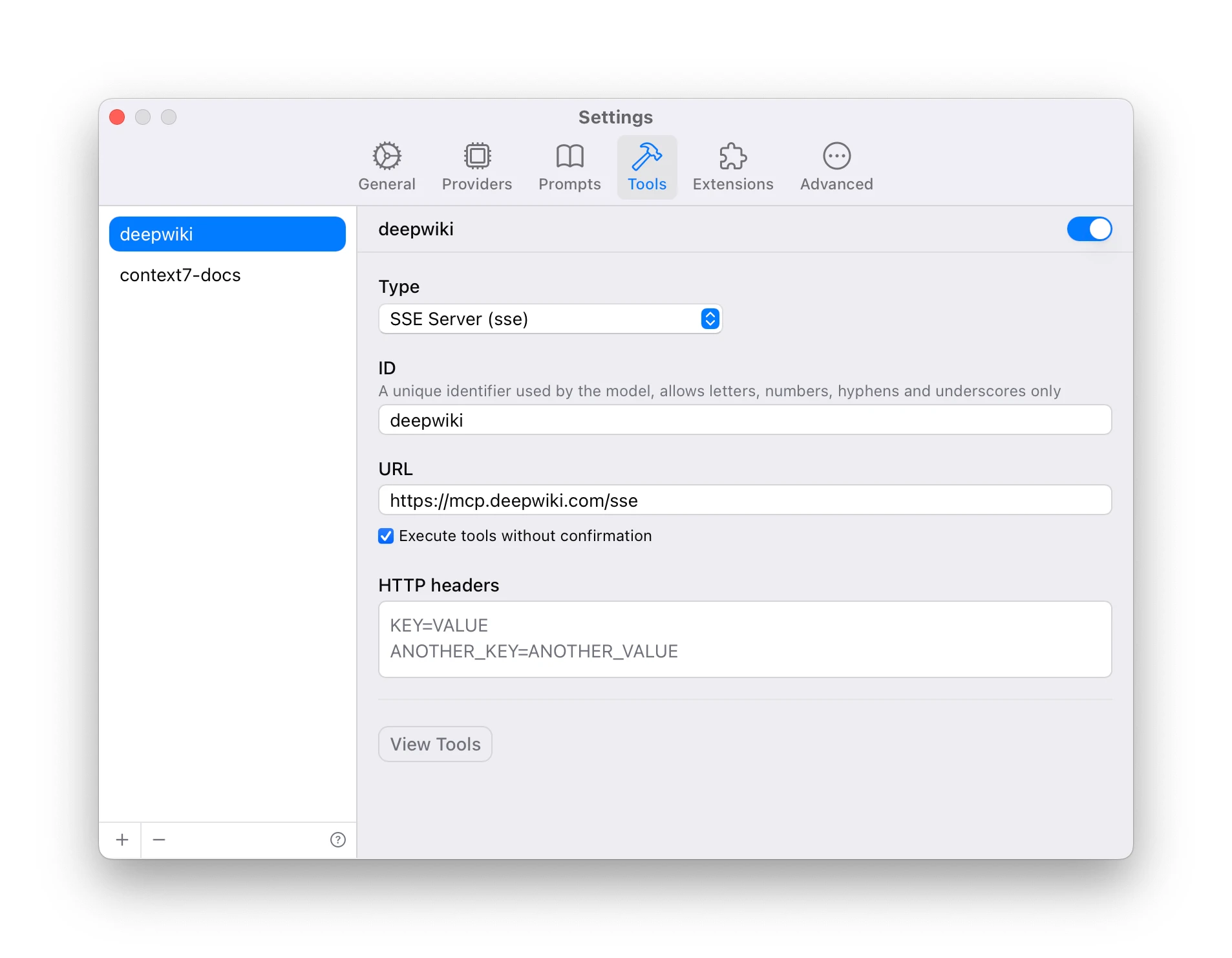Image resolution: width=1232 pixels, height=958 pixels.
Task: Select context7-docs in the sidebar list
Action: [227, 275]
